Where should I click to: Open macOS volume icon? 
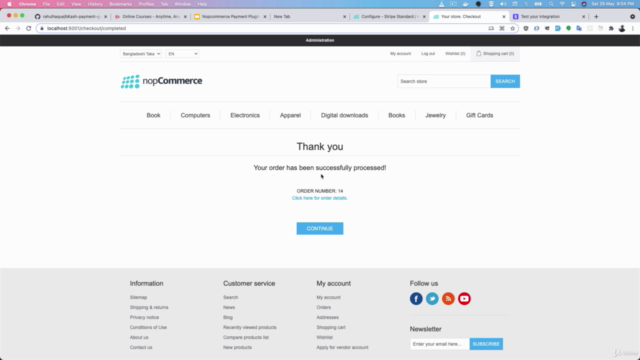[503, 4]
